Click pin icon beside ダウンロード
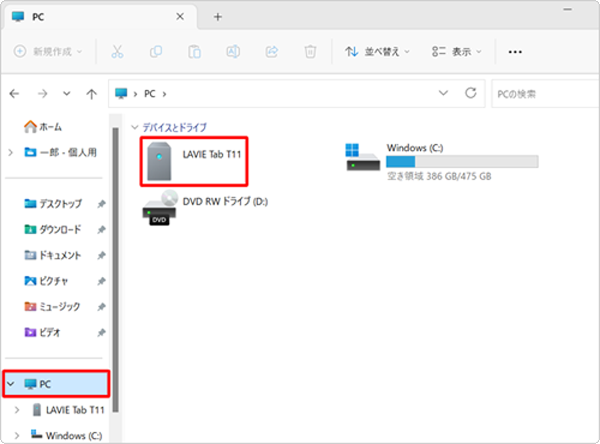This screenshot has width=600, height=444. [101, 230]
